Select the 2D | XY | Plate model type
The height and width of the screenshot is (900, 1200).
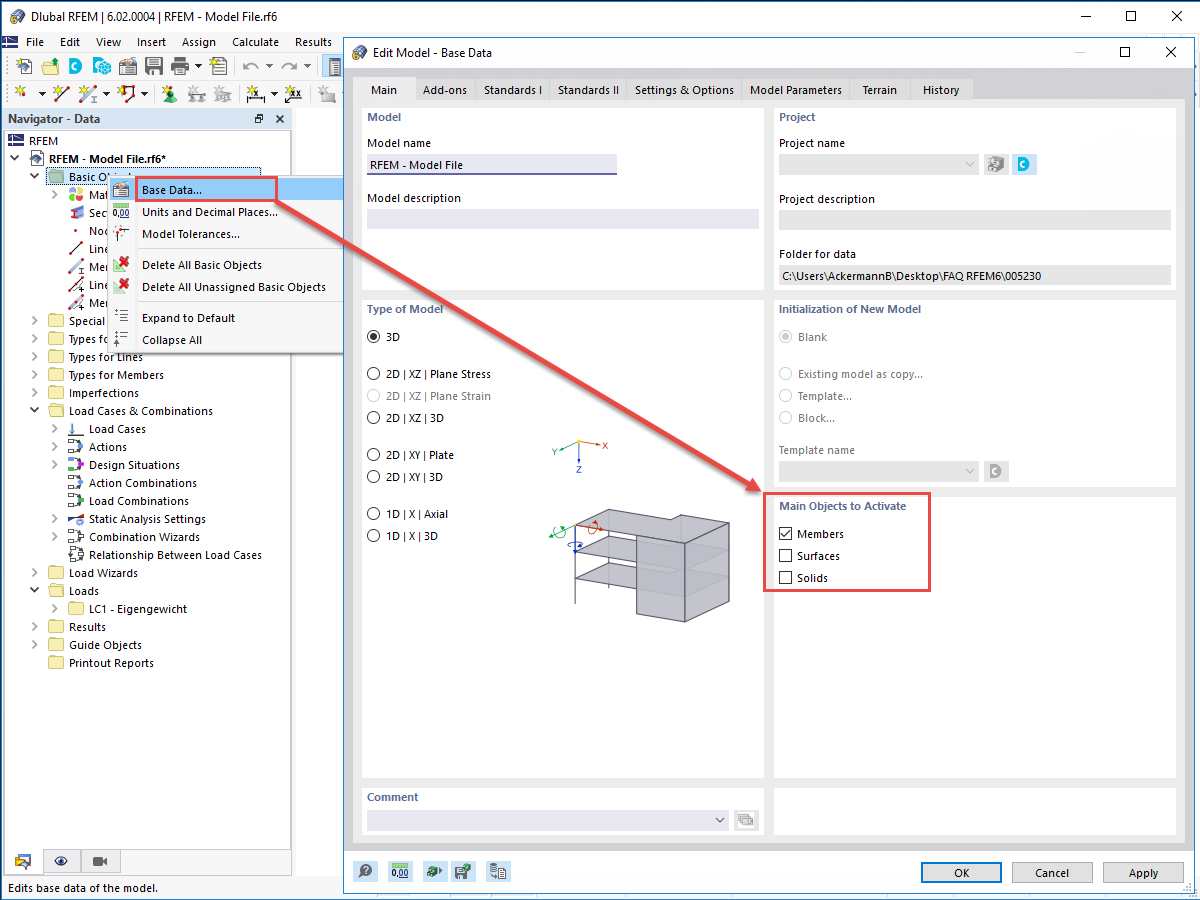373,454
